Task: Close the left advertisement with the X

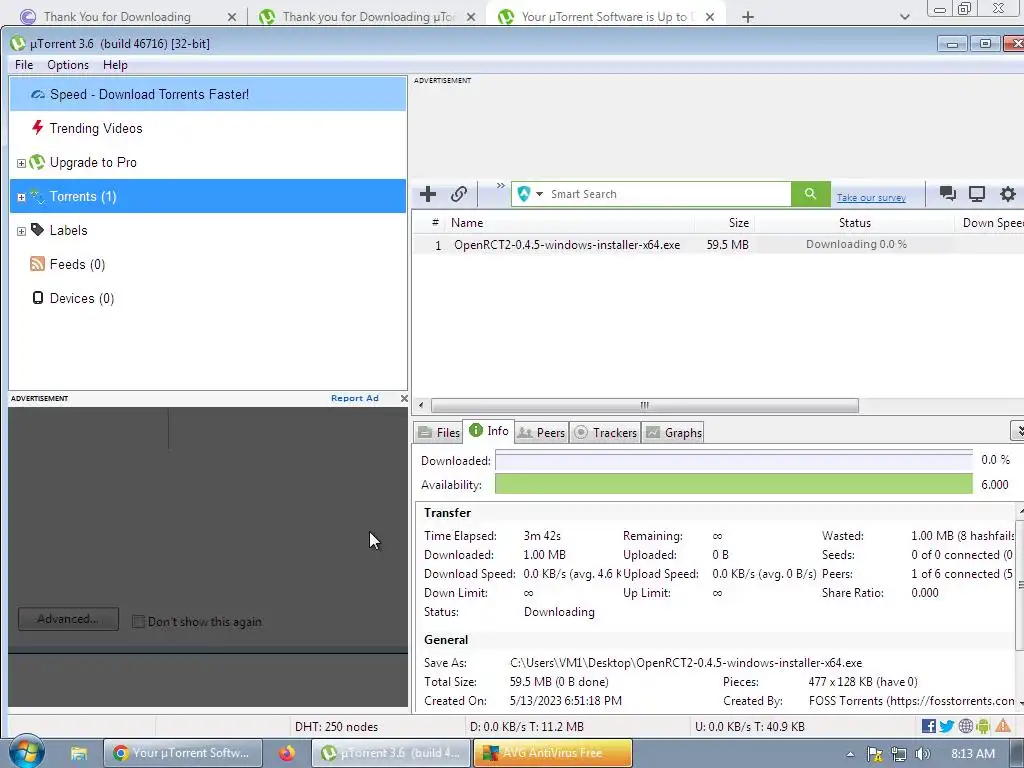Action: point(404,398)
